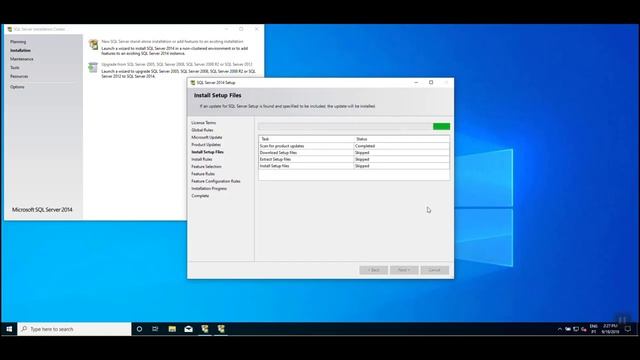Select Extract Setup files row

click(354, 159)
